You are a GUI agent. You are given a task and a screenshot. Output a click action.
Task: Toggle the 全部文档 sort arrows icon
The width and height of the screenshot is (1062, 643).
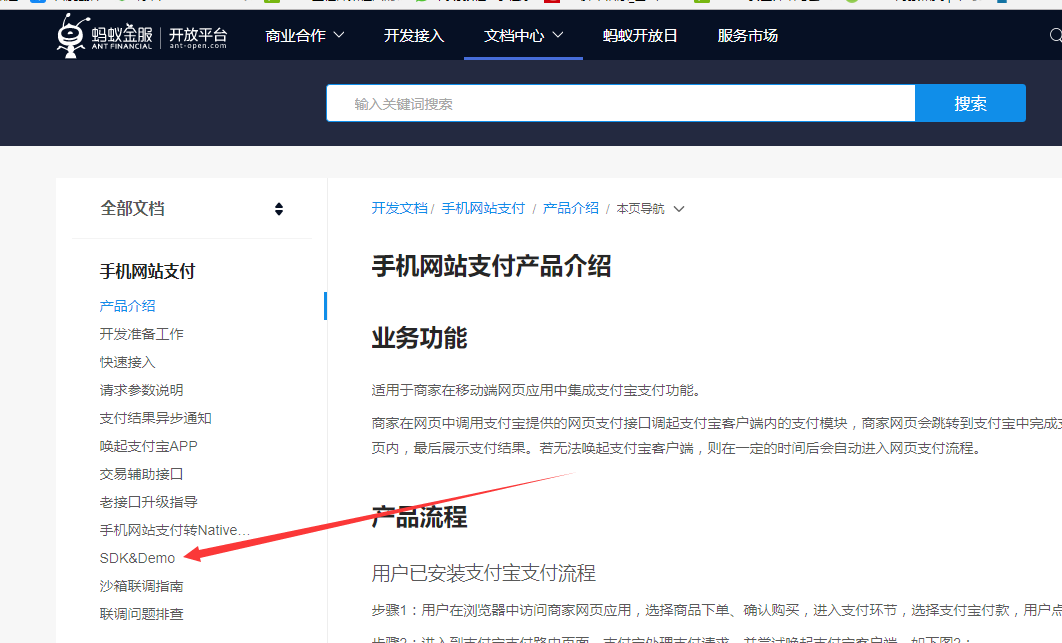point(278,209)
